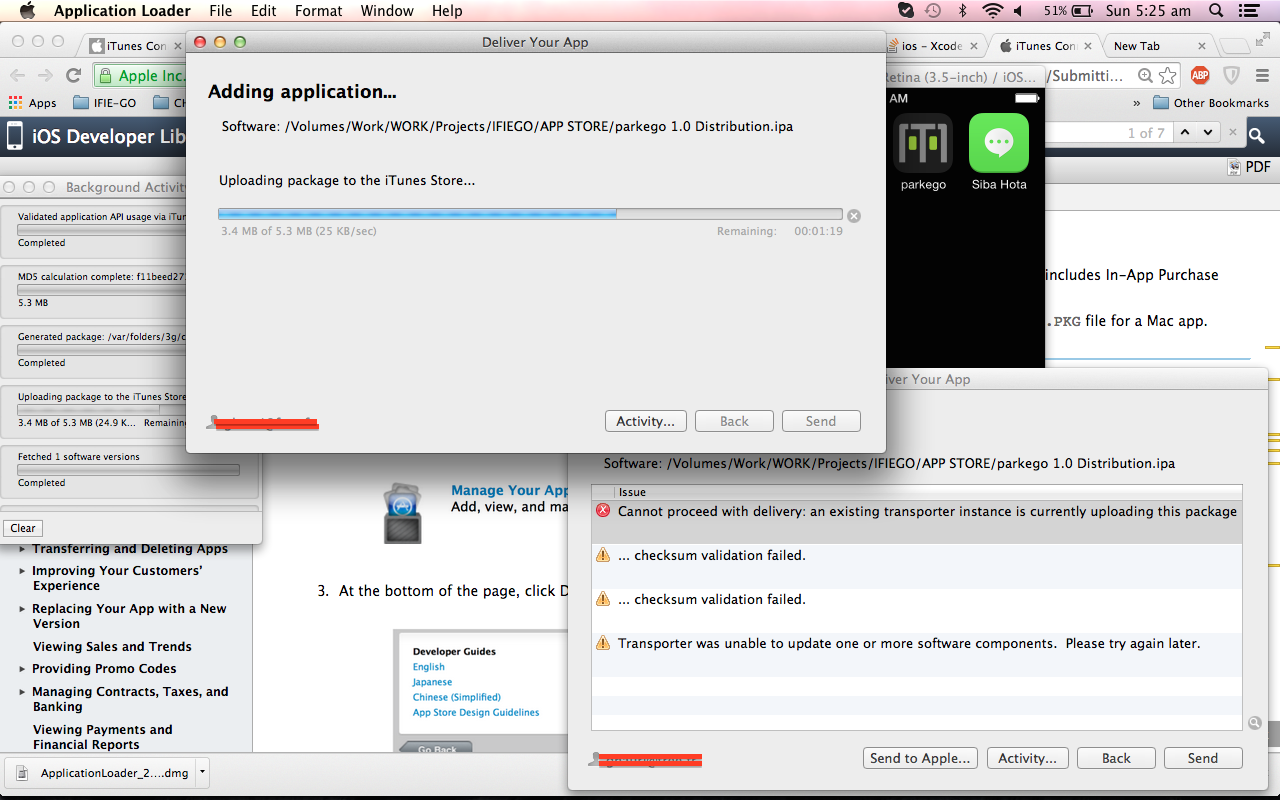Click the upload progress bar
Screen dimensions: 1280x800
[x=530, y=214]
